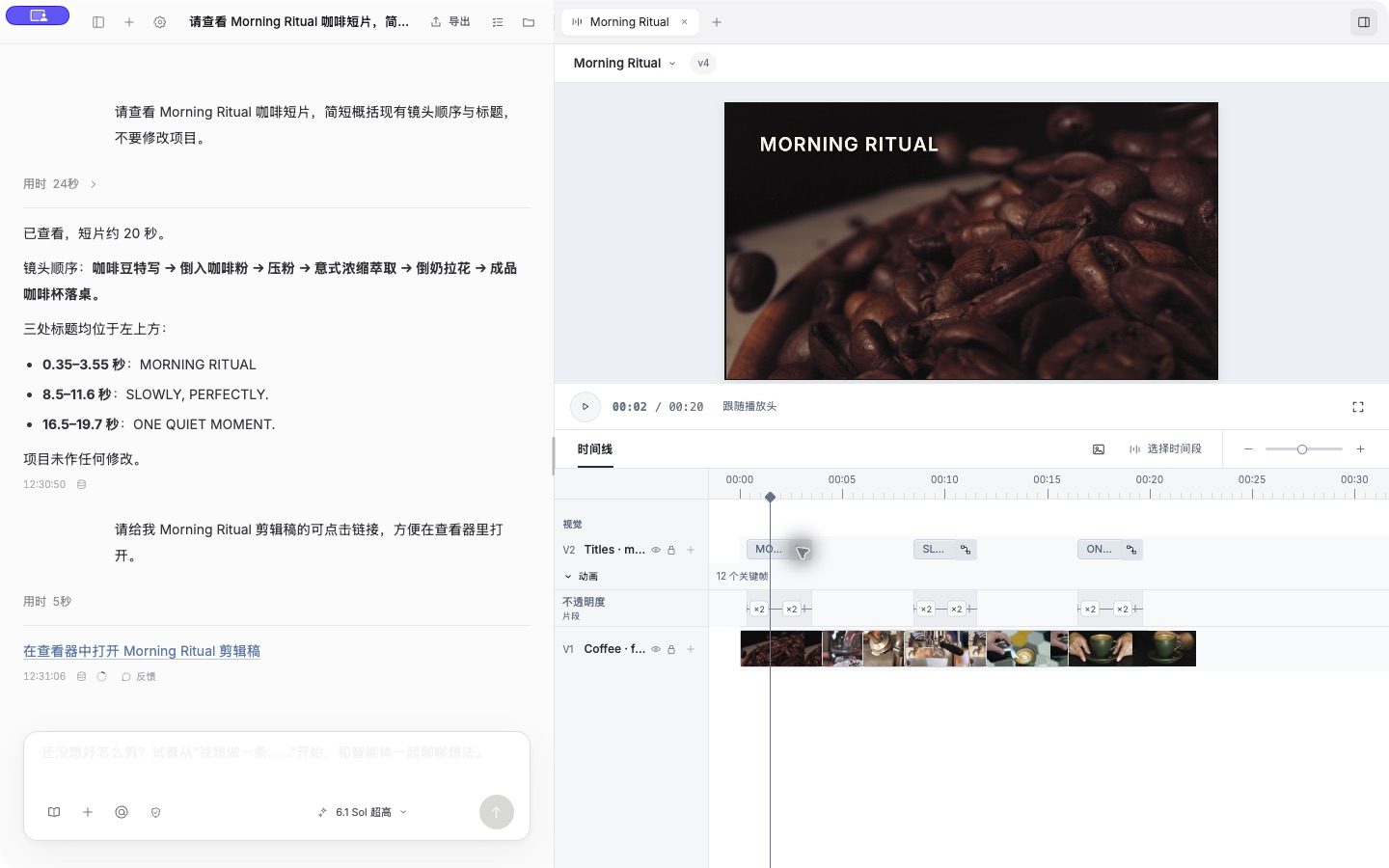This screenshot has width=1389, height=868.
Task: Select the coffee beans thumbnail clip on V1
Action: coord(781,648)
